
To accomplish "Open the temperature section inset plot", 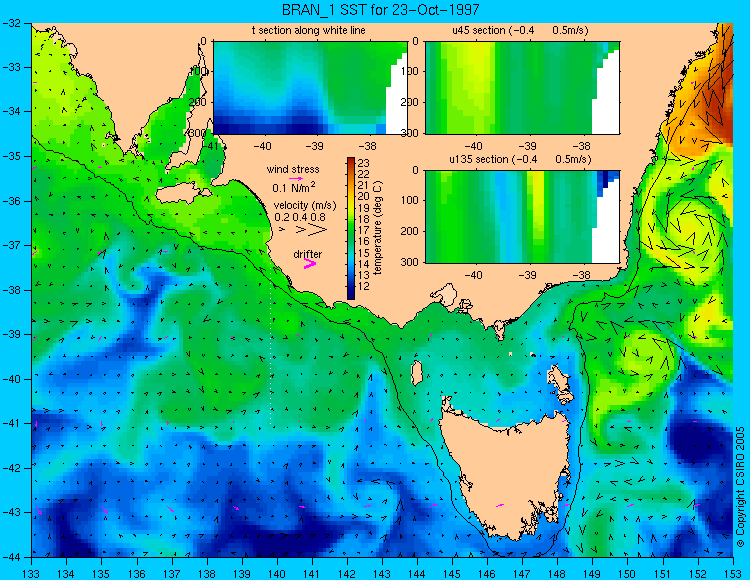I will click(x=310, y=88).
